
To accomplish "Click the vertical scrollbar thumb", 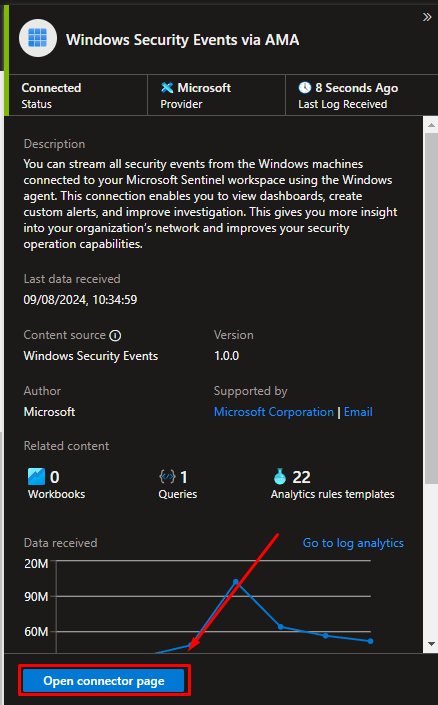I will click(431, 308).
